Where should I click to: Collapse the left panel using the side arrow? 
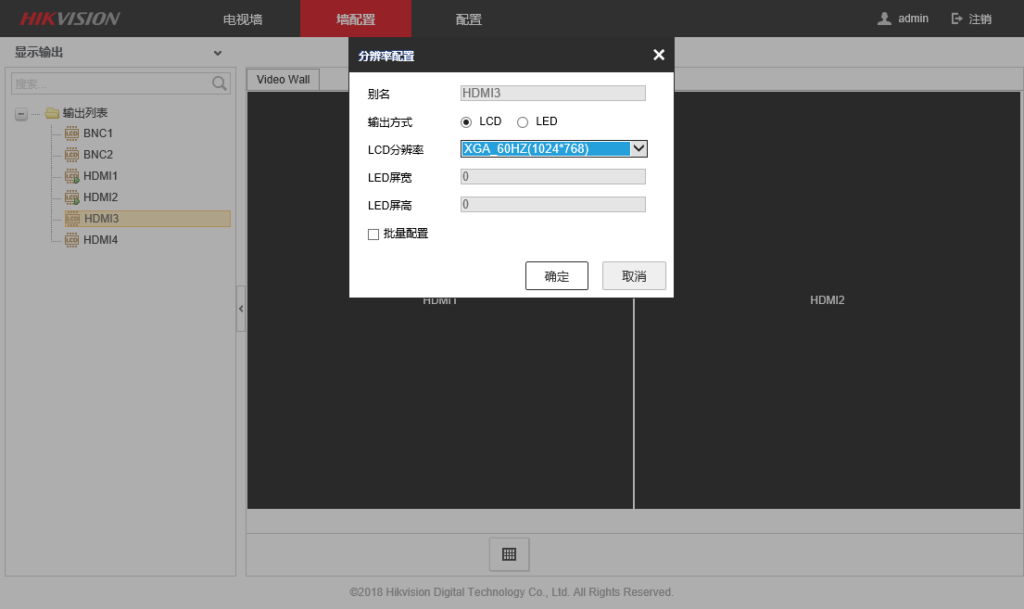[241, 308]
